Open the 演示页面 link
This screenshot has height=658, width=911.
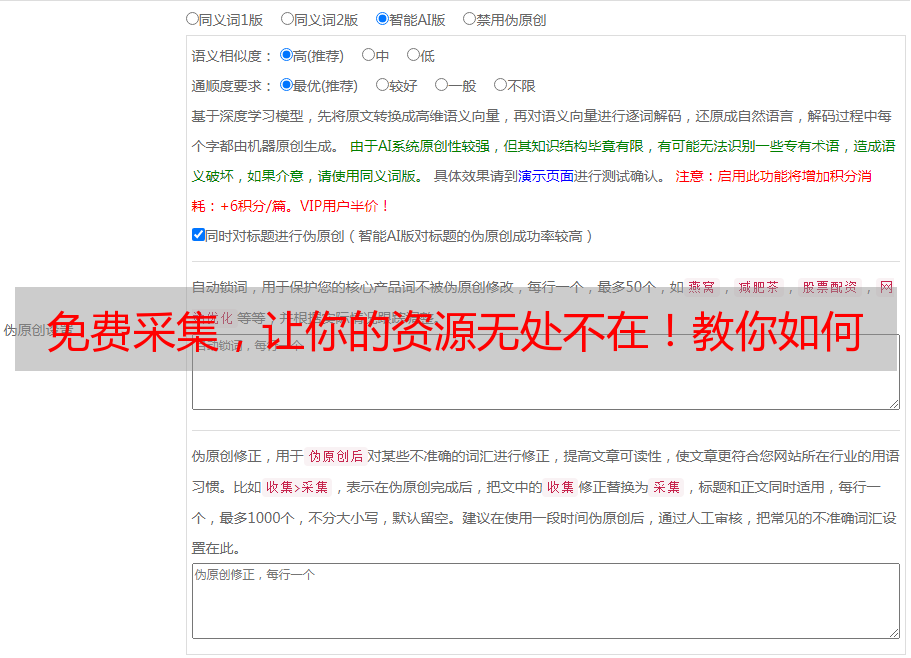546,176
